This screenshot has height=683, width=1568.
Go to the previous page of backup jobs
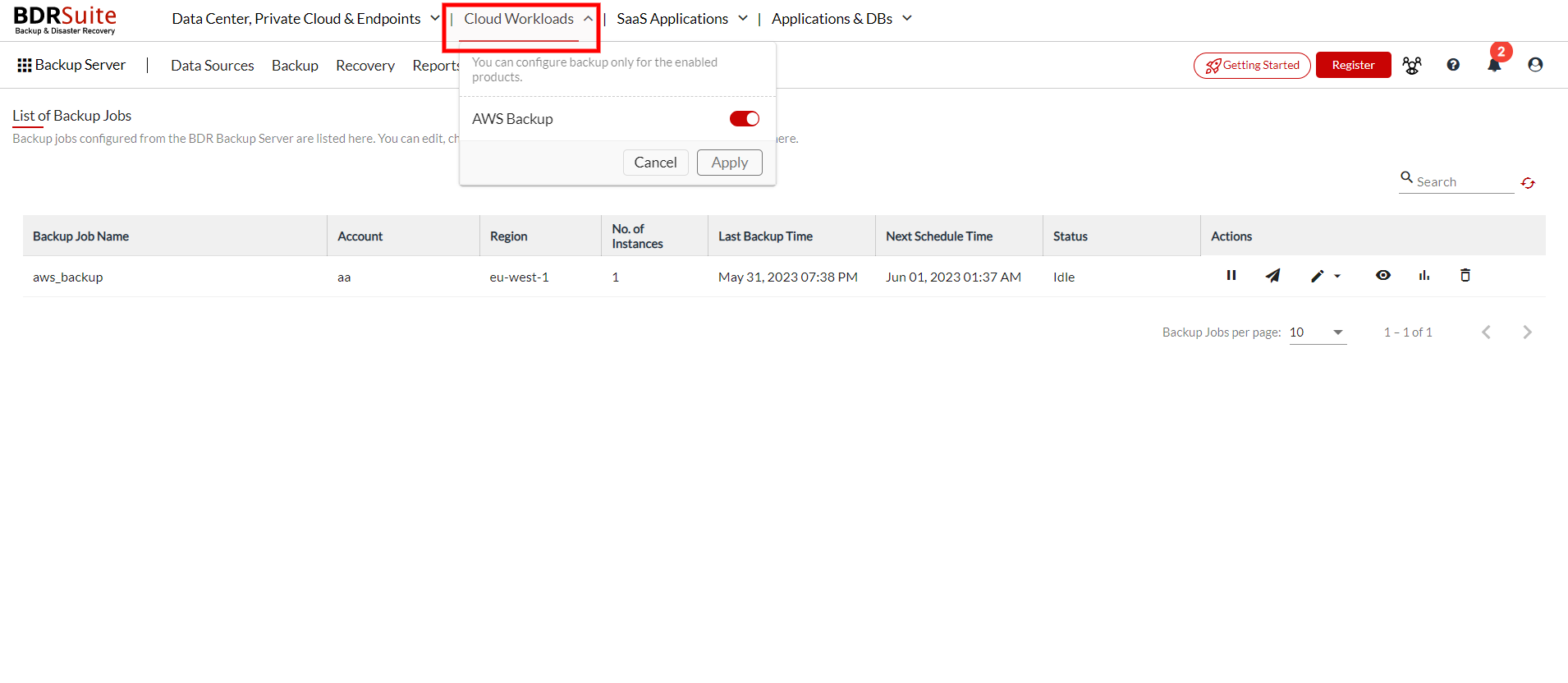click(1486, 332)
